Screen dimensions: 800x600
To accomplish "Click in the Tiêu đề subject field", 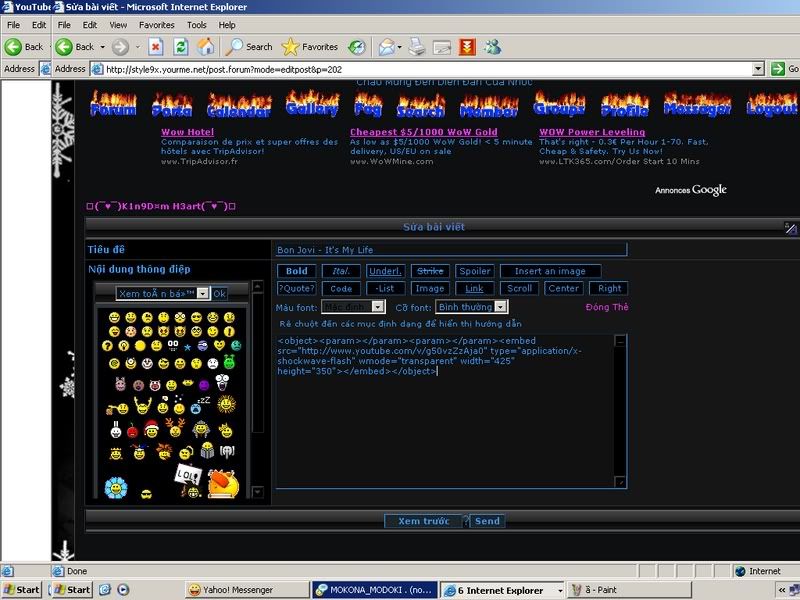I will (451, 249).
